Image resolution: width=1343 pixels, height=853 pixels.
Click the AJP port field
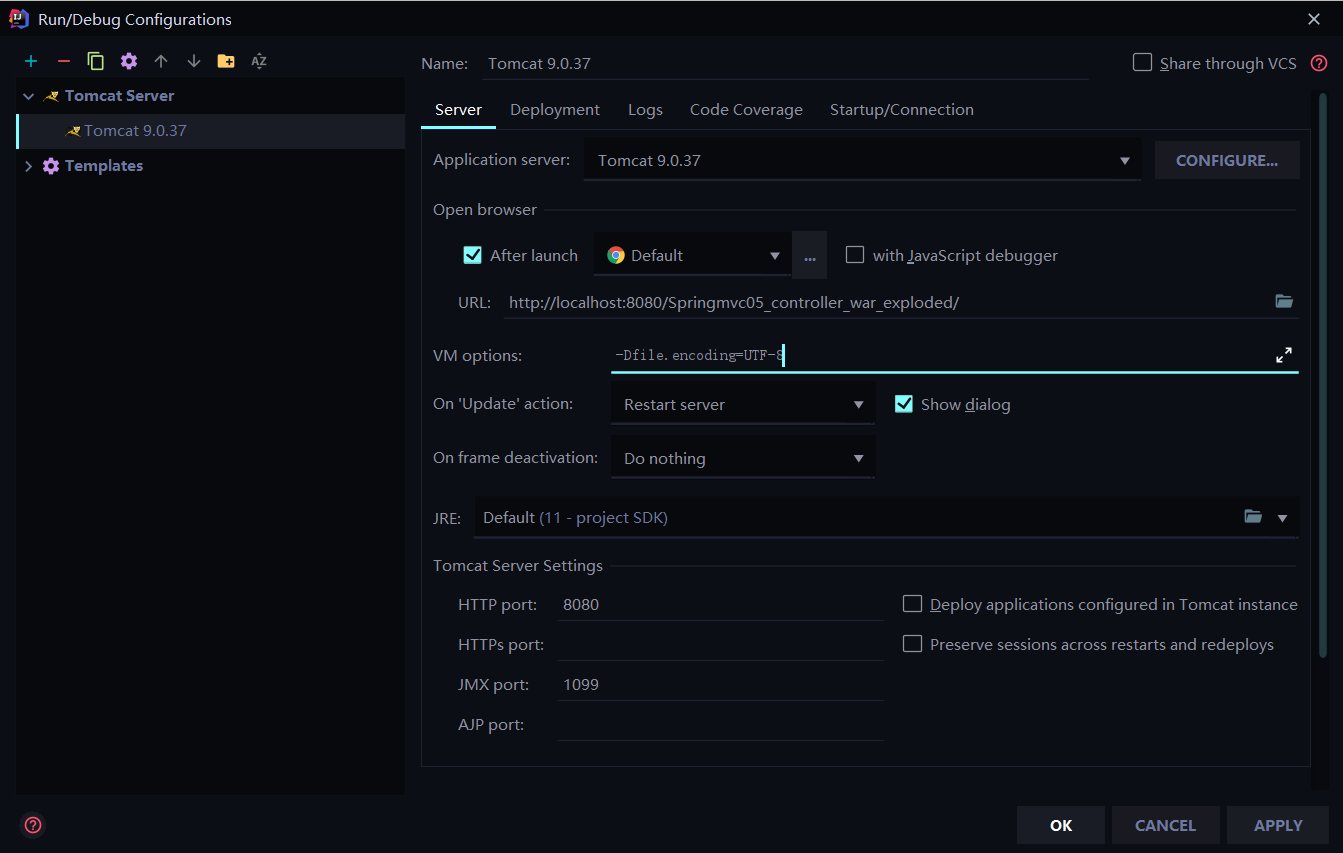720,724
